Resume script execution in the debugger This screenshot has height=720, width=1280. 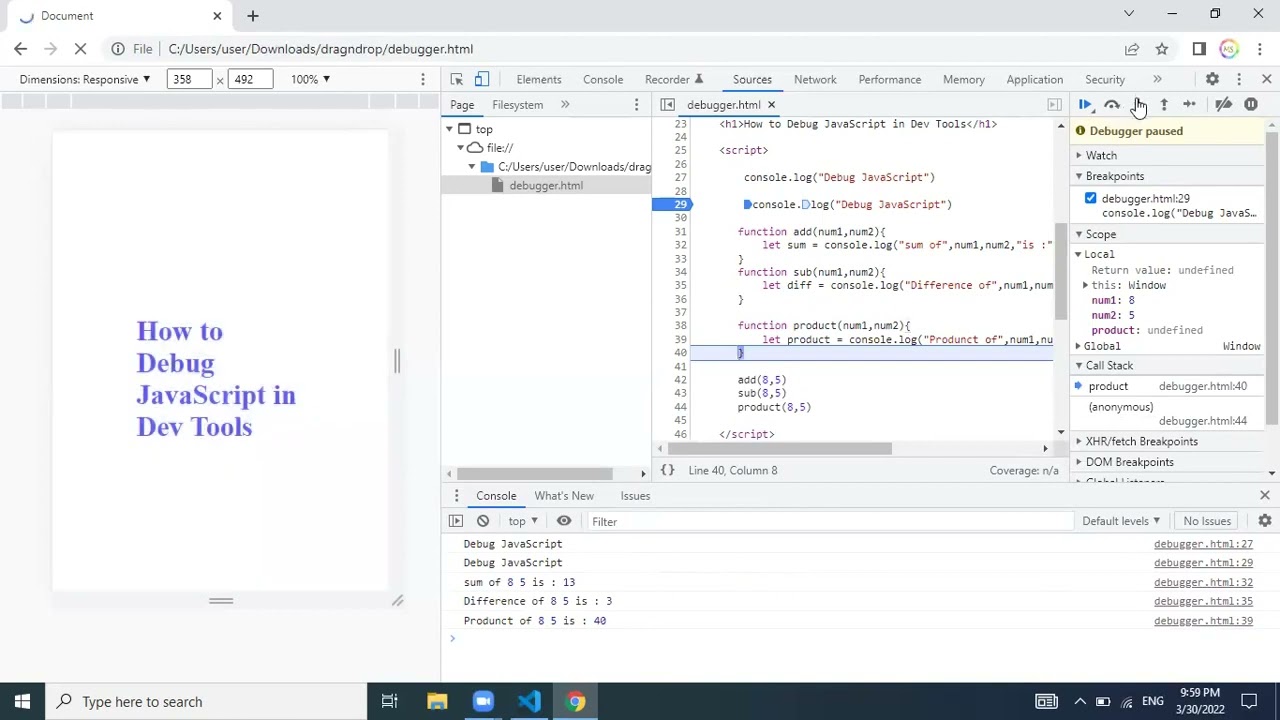click(x=1085, y=105)
